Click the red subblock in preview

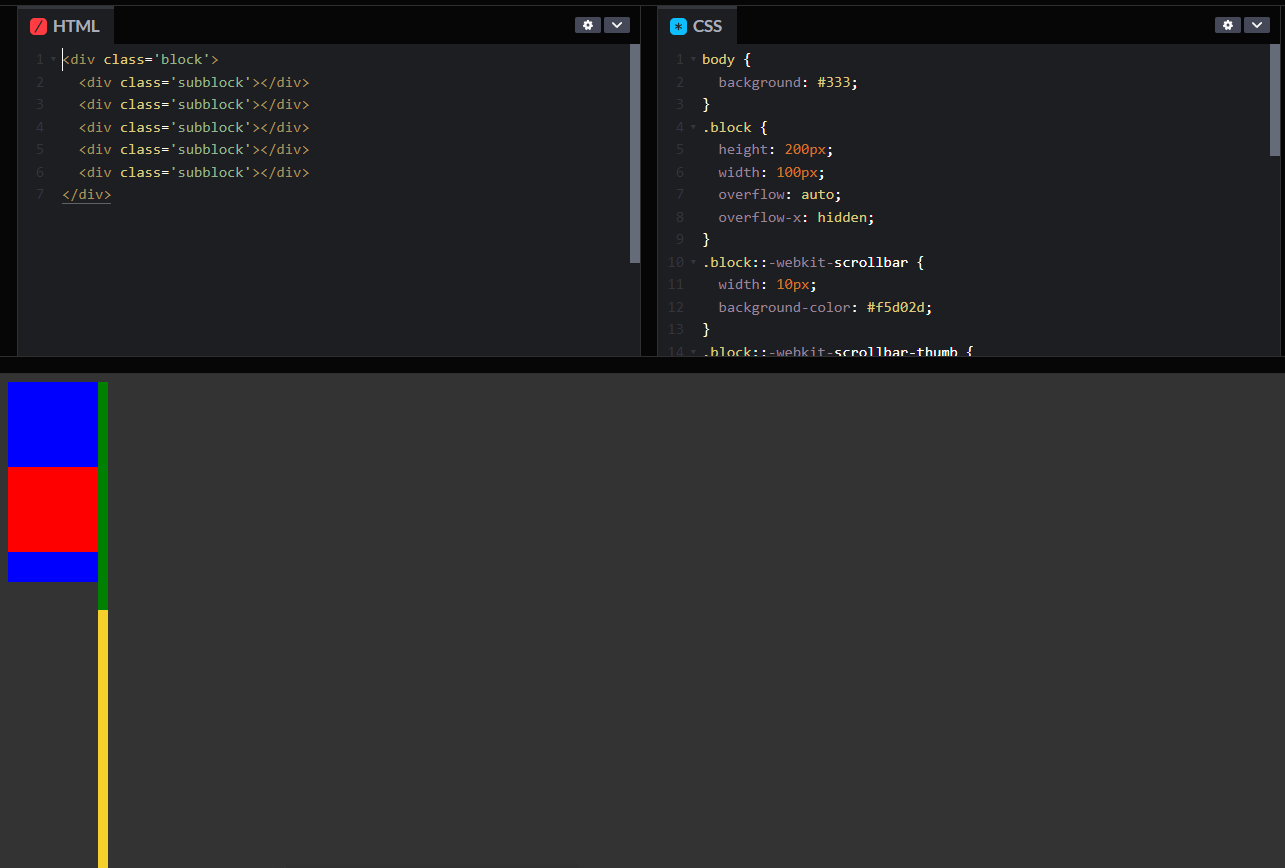pos(53,509)
